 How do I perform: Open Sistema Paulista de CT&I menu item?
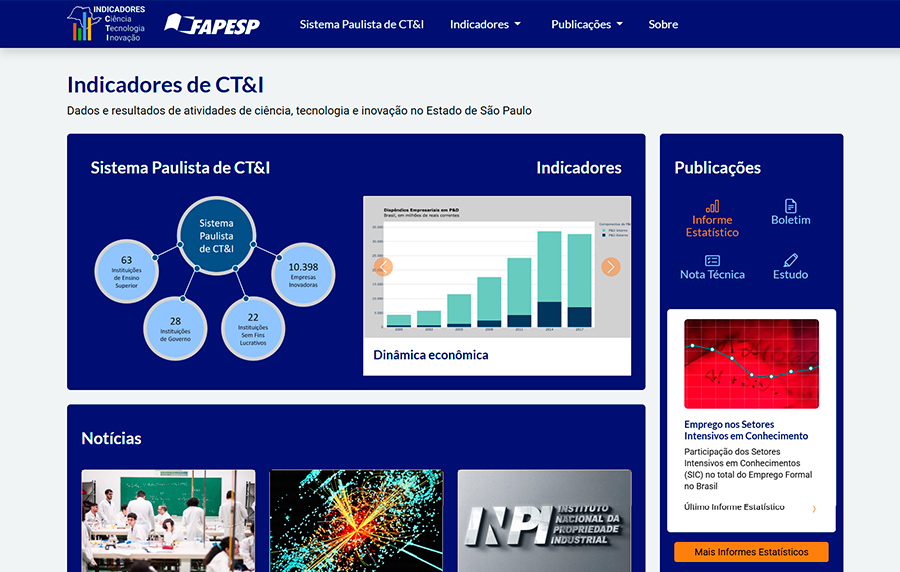click(361, 24)
